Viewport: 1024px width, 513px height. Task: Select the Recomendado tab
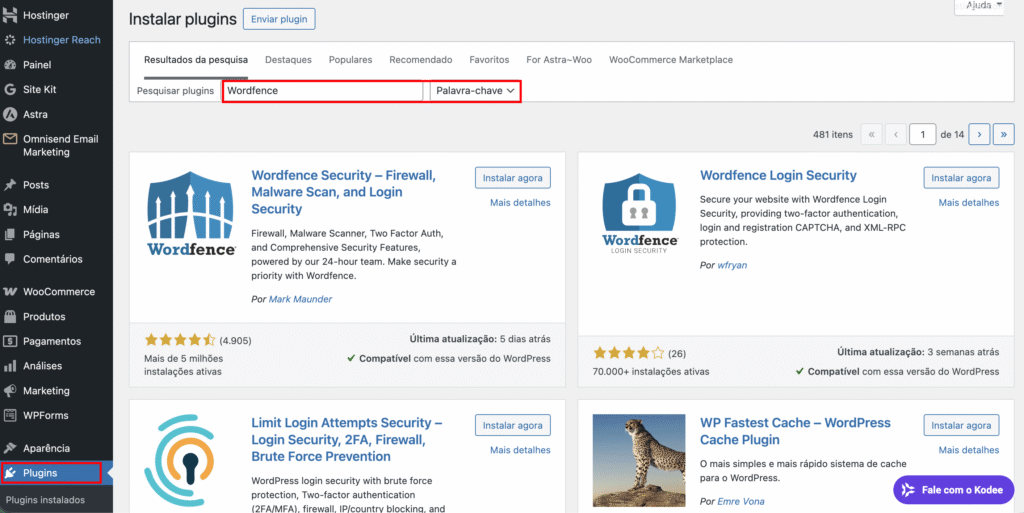click(x=421, y=59)
